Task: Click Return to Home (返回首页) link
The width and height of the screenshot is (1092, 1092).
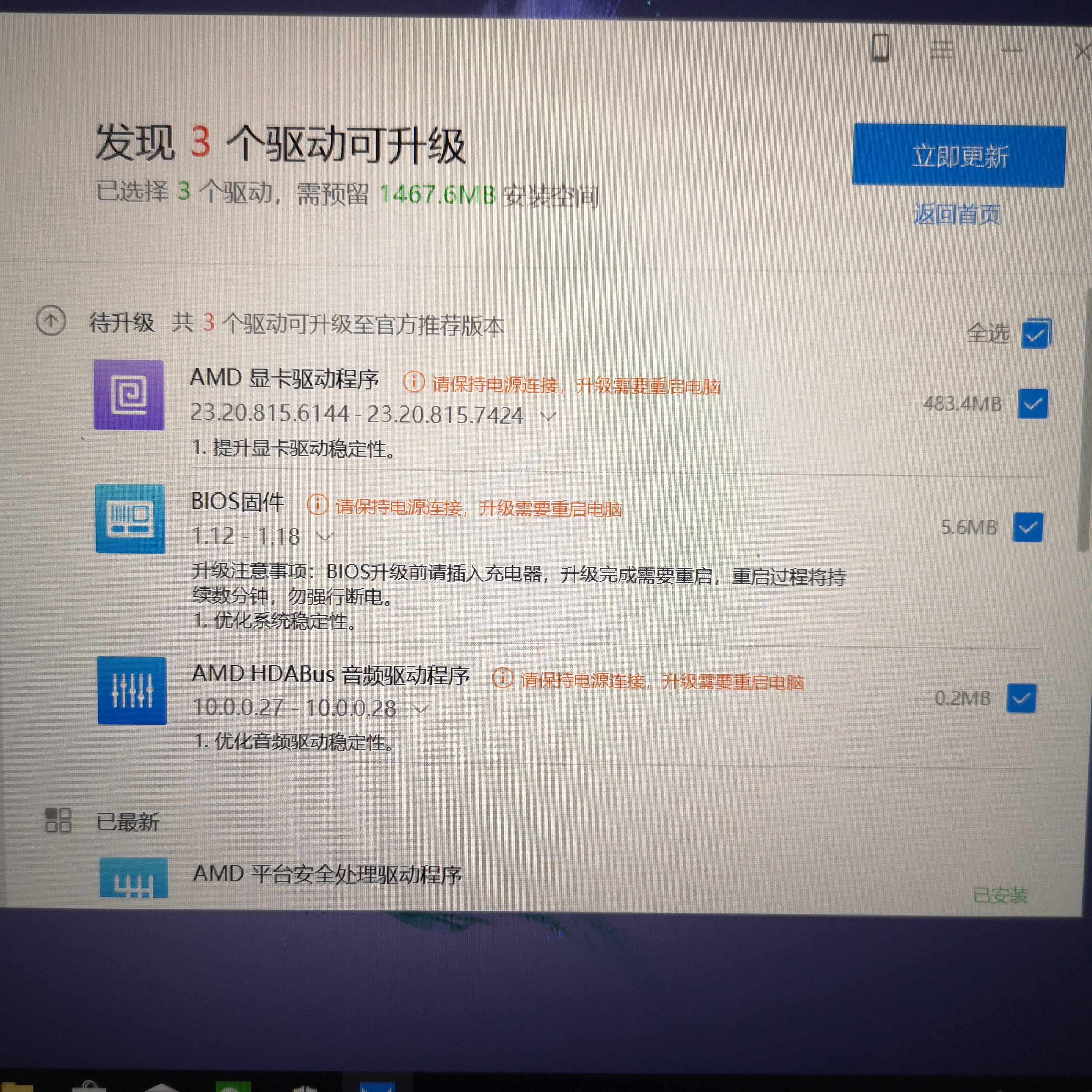Action: [x=956, y=214]
